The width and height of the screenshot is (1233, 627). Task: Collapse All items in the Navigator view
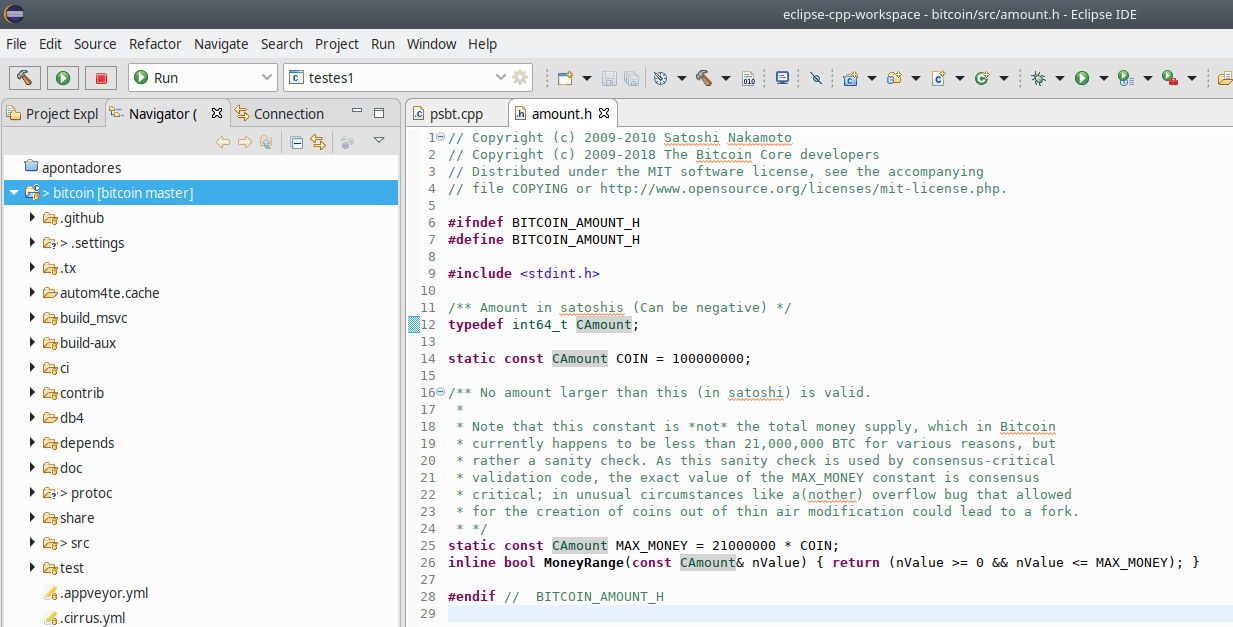point(296,142)
